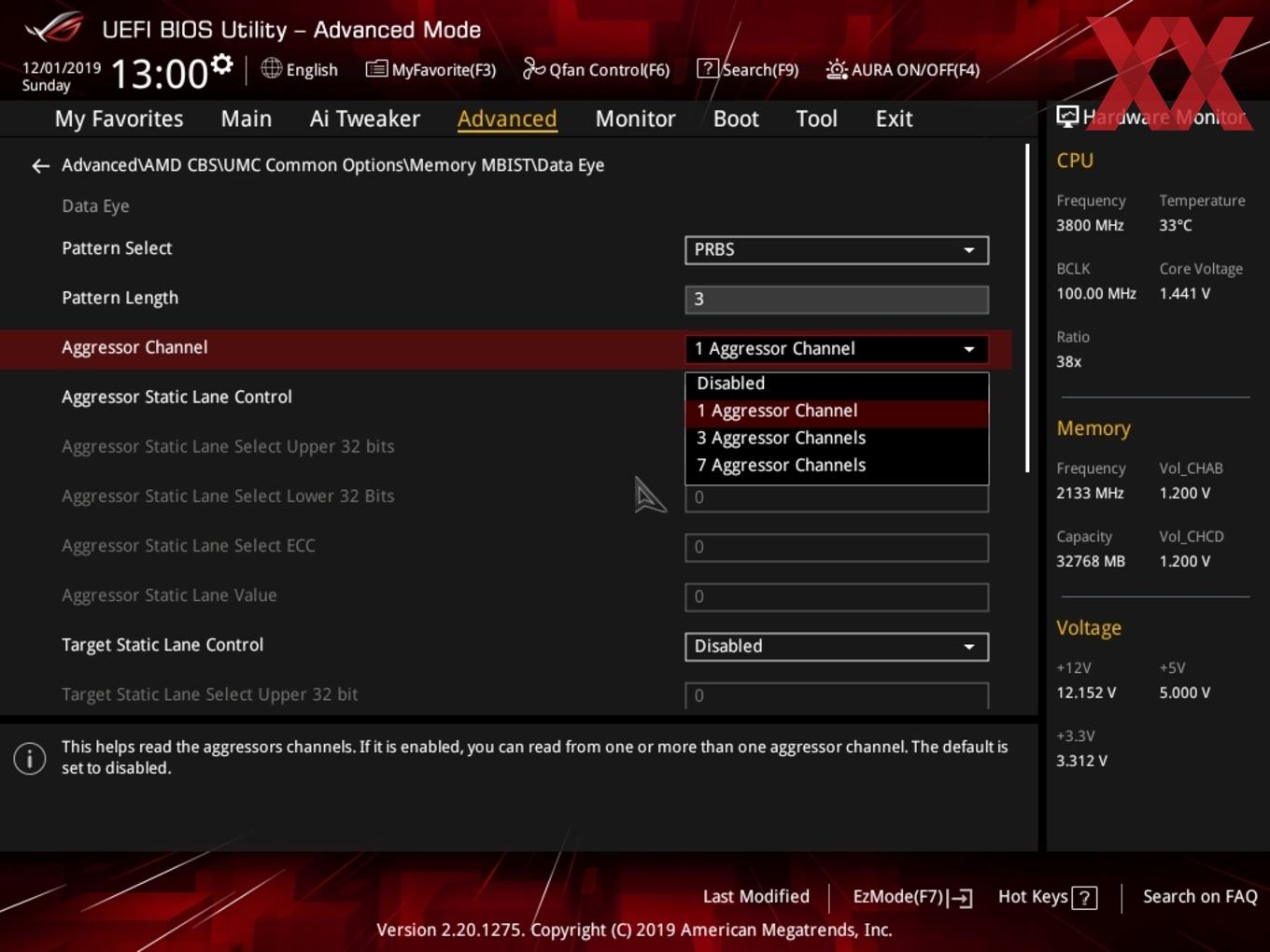Go to the Exit tab

894,119
